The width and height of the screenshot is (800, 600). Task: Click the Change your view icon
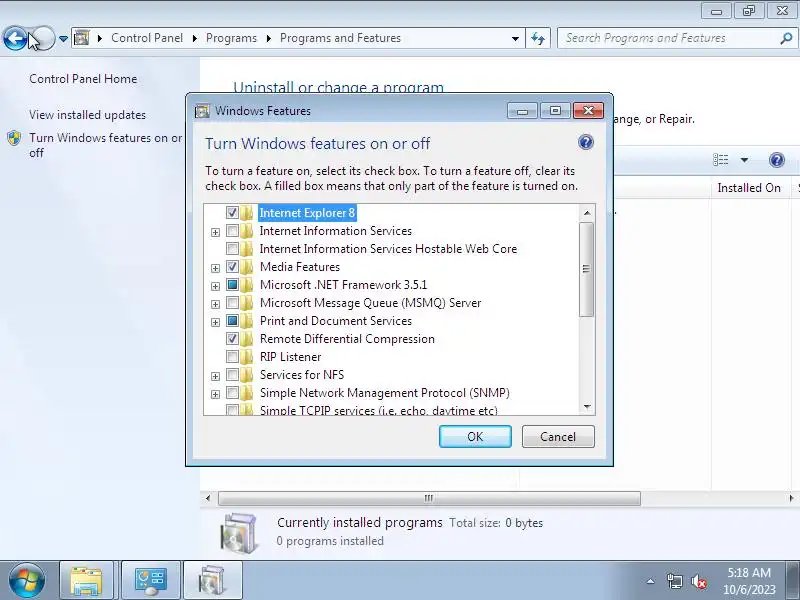tap(720, 160)
